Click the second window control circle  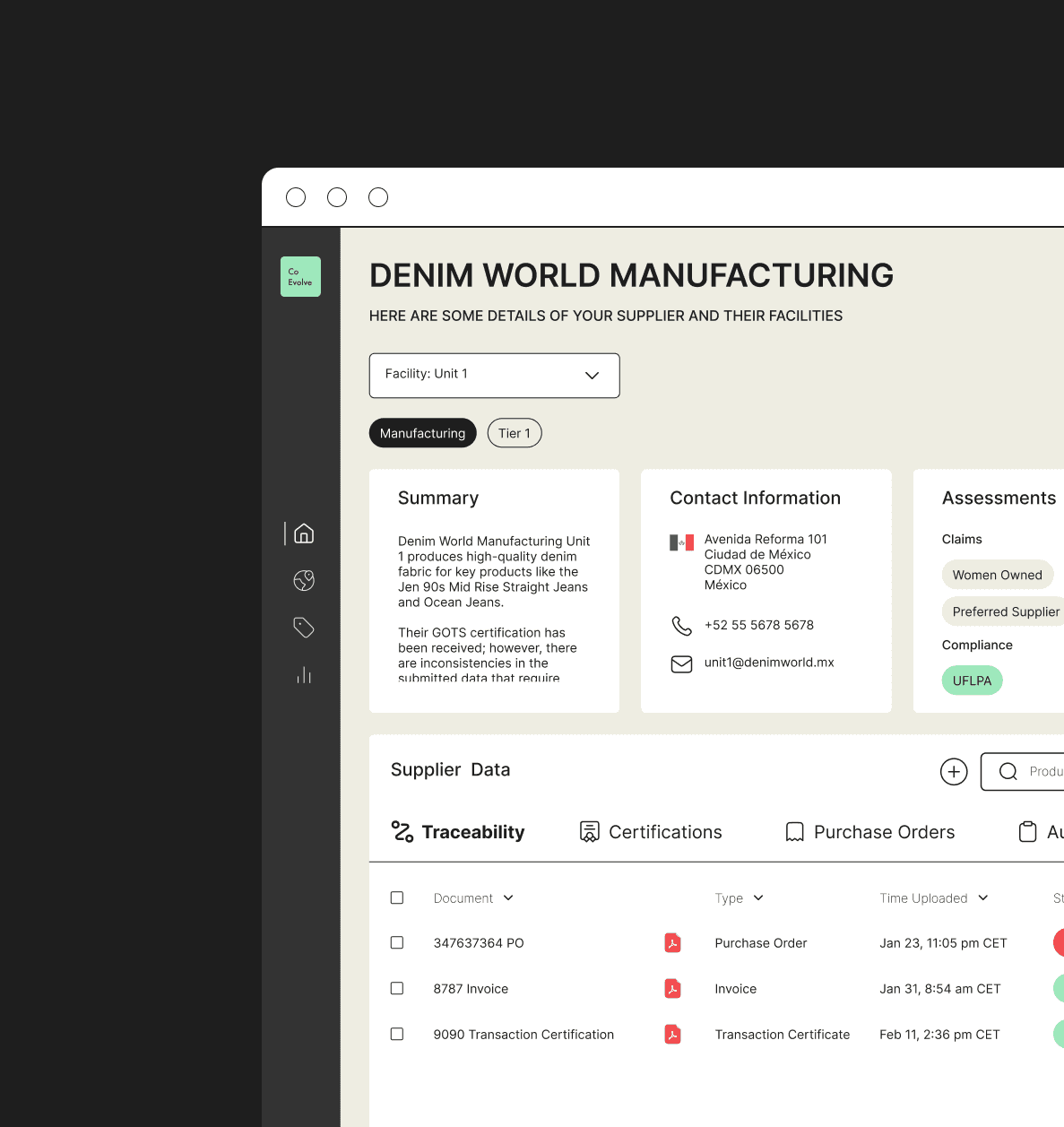point(337,197)
